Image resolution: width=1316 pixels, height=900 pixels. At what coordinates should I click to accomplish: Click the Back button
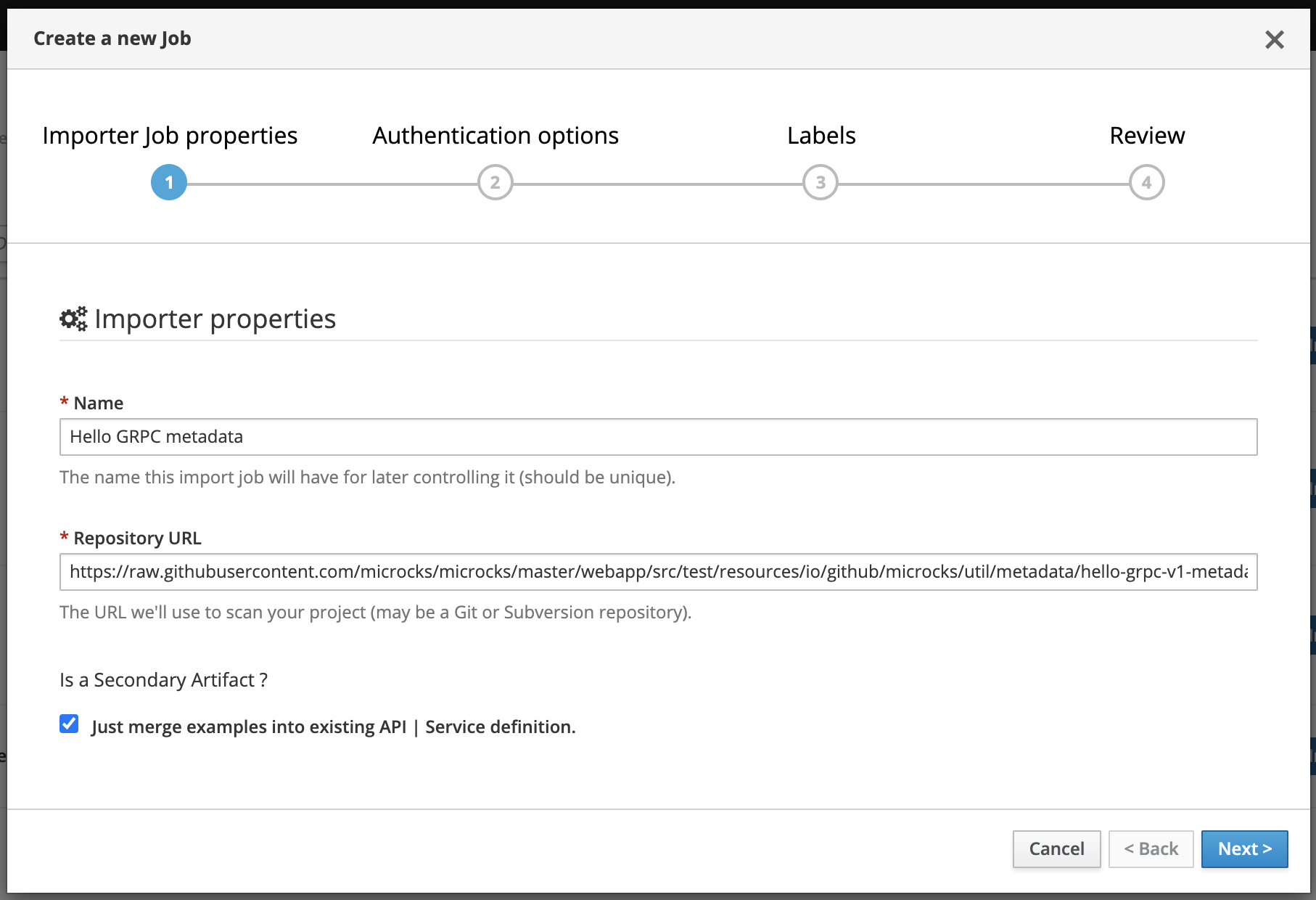click(x=1151, y=848)
